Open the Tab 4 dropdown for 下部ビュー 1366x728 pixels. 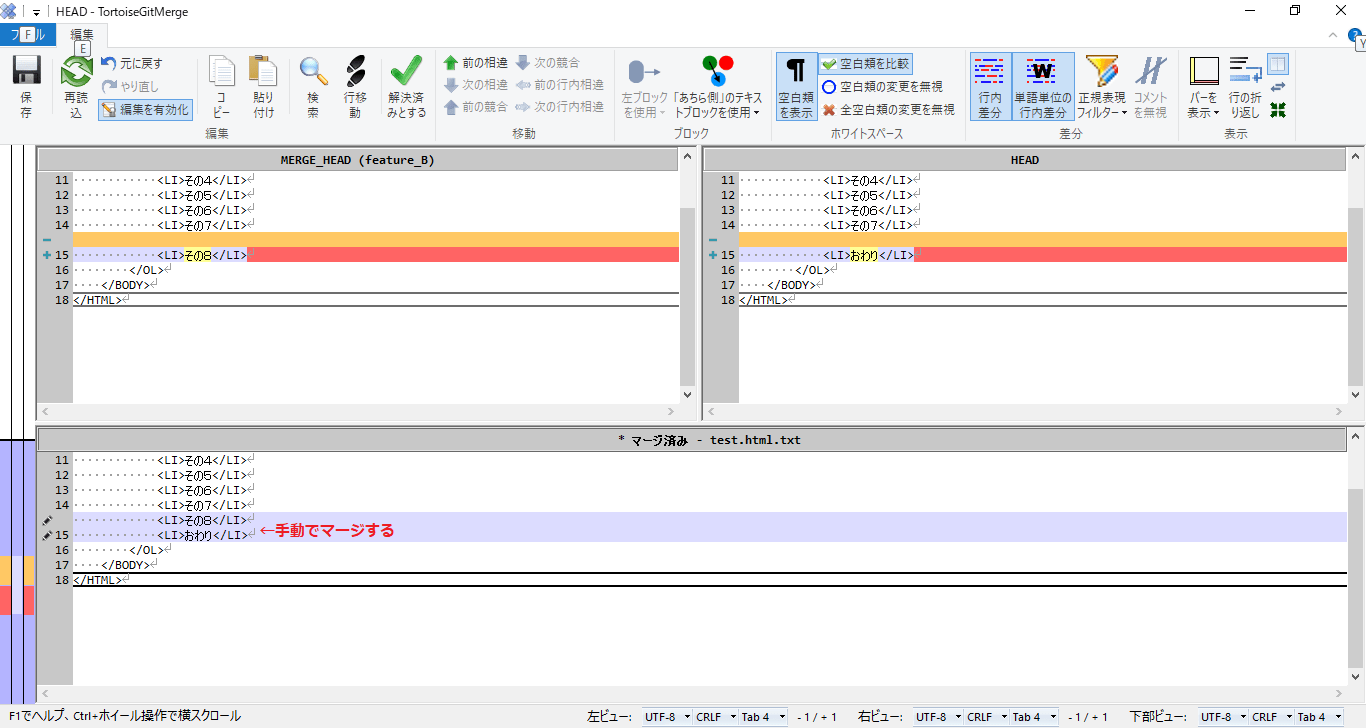(1318, 716)
